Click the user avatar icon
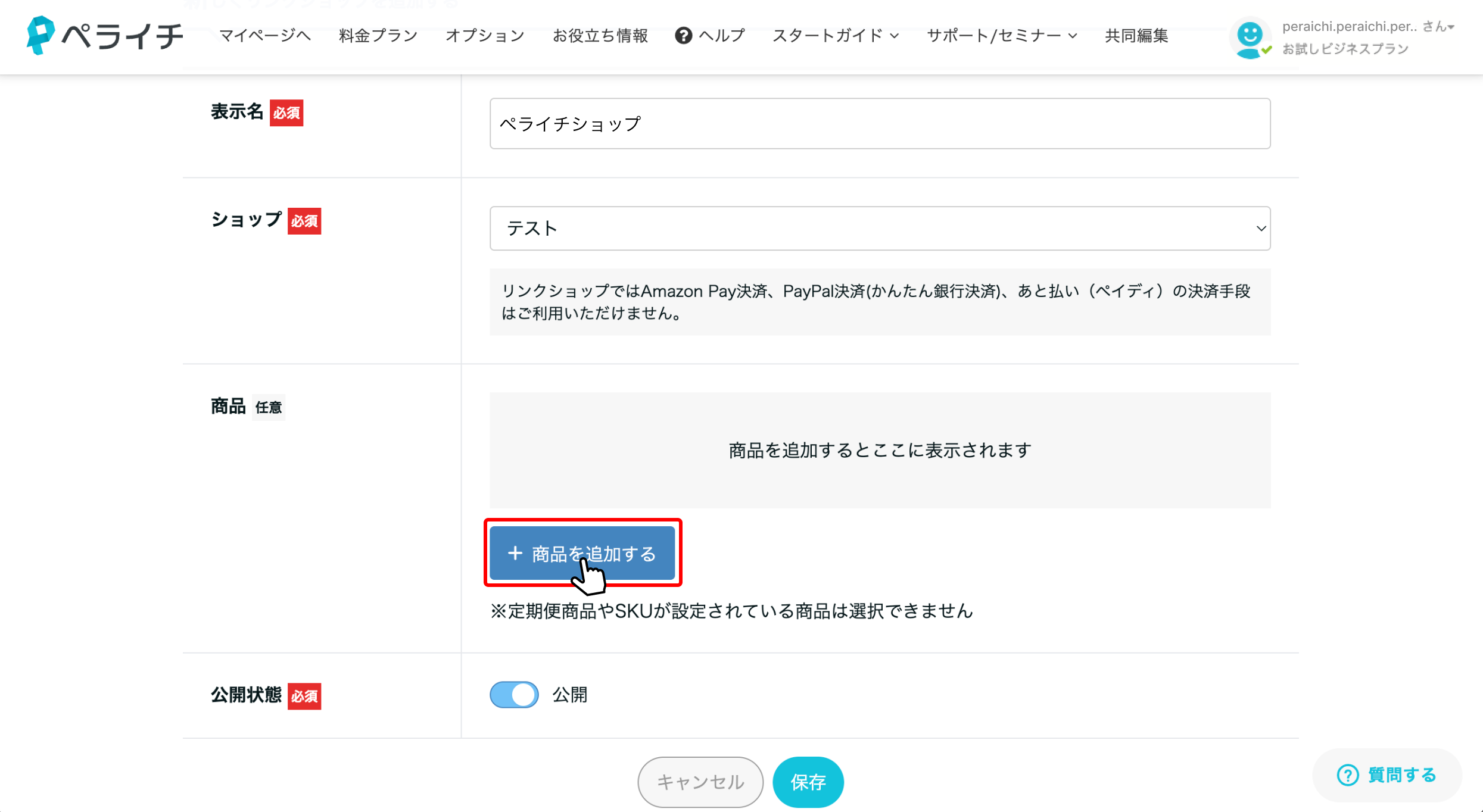This screenshot has height=812, width=1483. [x=1250, y=39]
